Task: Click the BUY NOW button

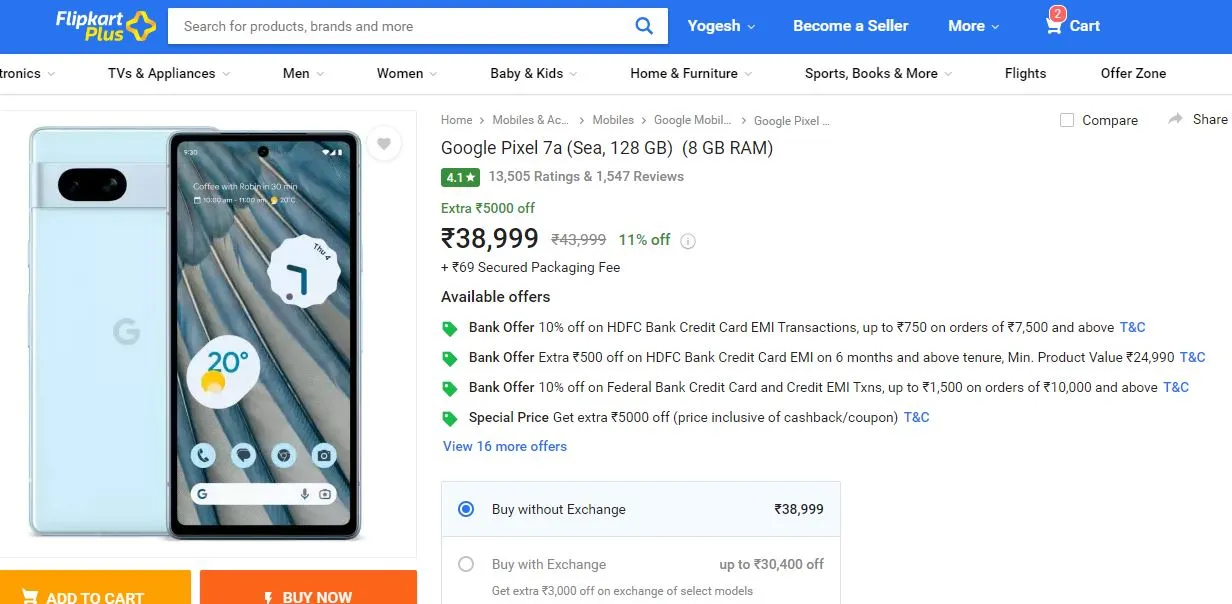Action: [308, 590]
